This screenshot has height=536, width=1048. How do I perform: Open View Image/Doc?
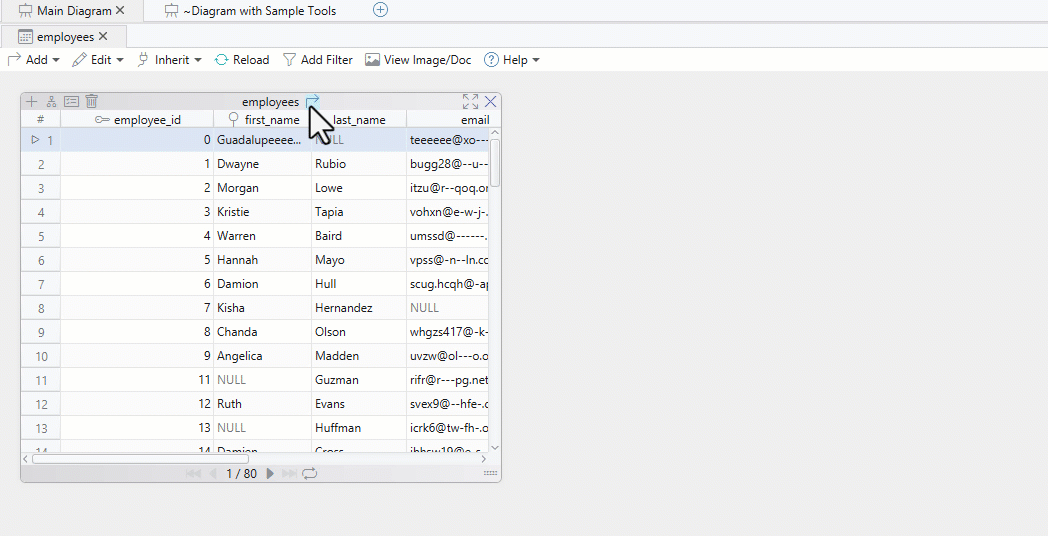418,59
